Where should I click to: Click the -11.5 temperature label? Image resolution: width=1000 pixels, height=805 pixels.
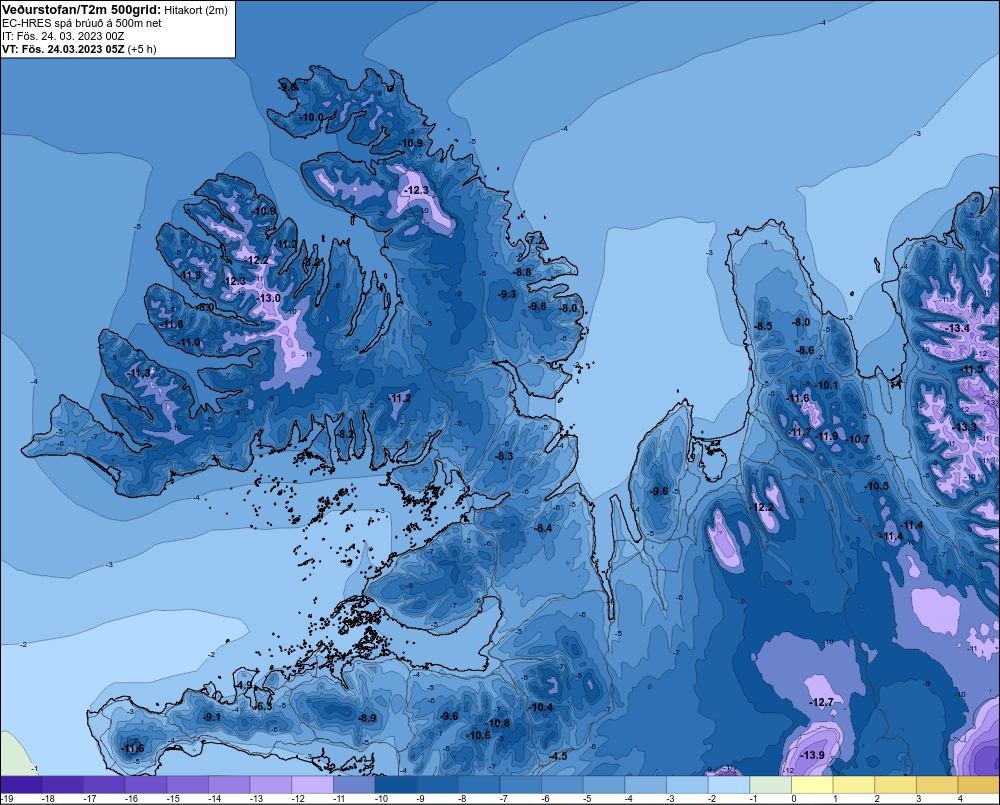[972, 369]
